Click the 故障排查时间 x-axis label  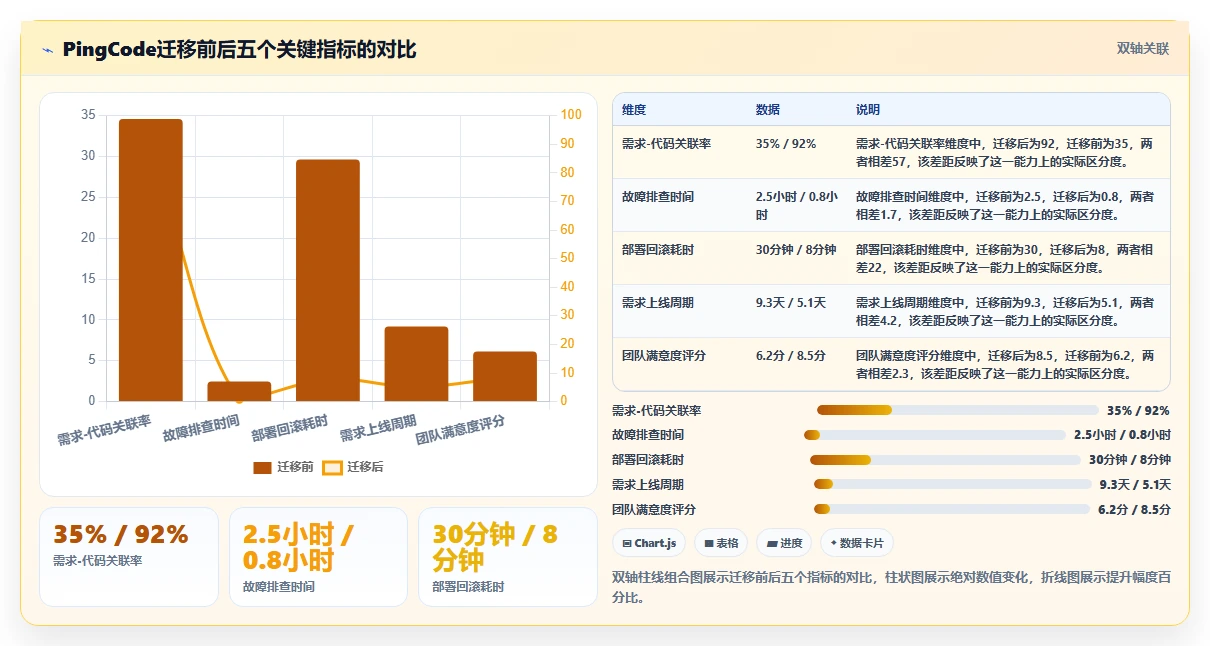[201, 428]
